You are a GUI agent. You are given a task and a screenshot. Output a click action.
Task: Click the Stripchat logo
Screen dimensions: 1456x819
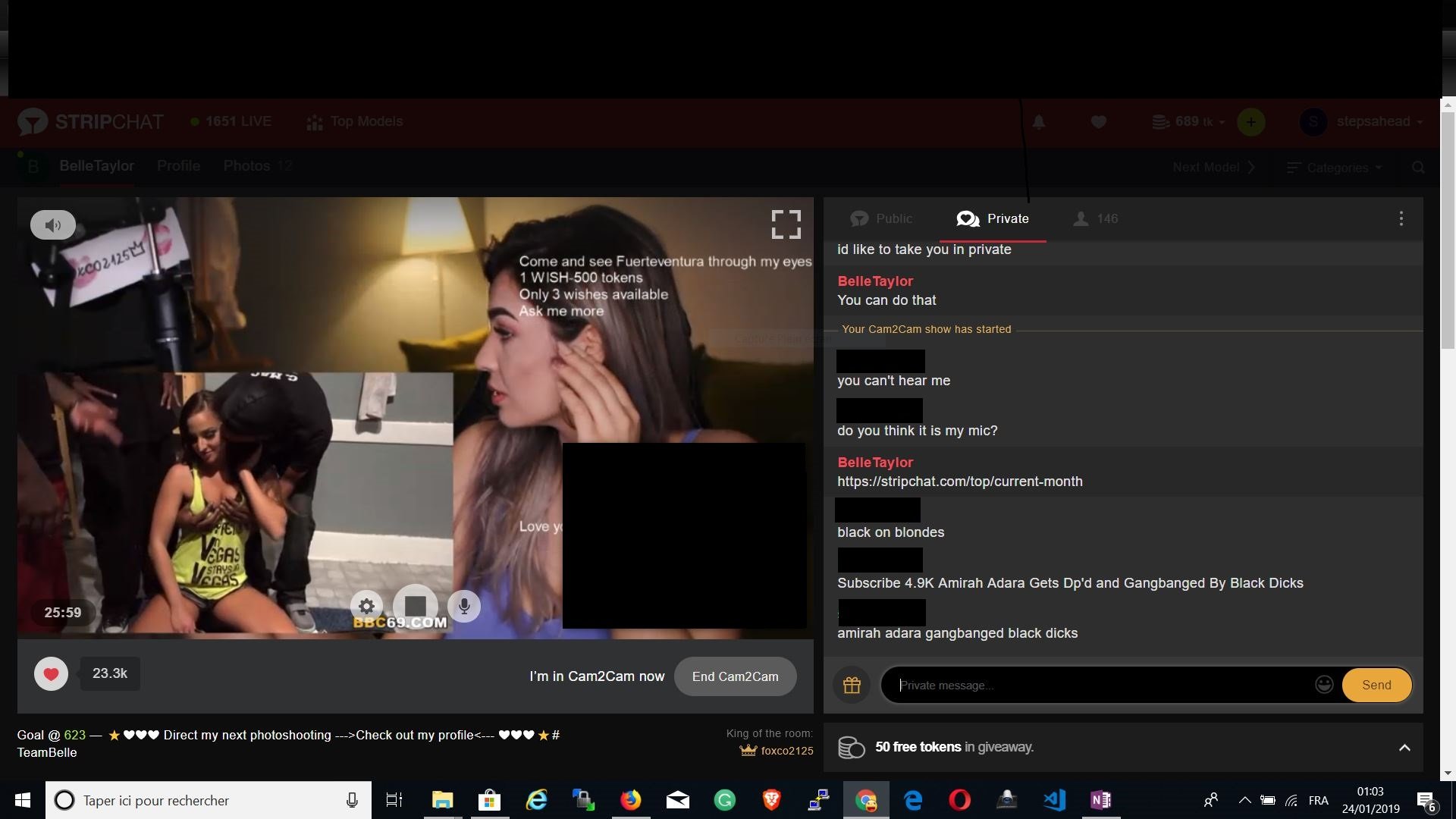(91, 122)
